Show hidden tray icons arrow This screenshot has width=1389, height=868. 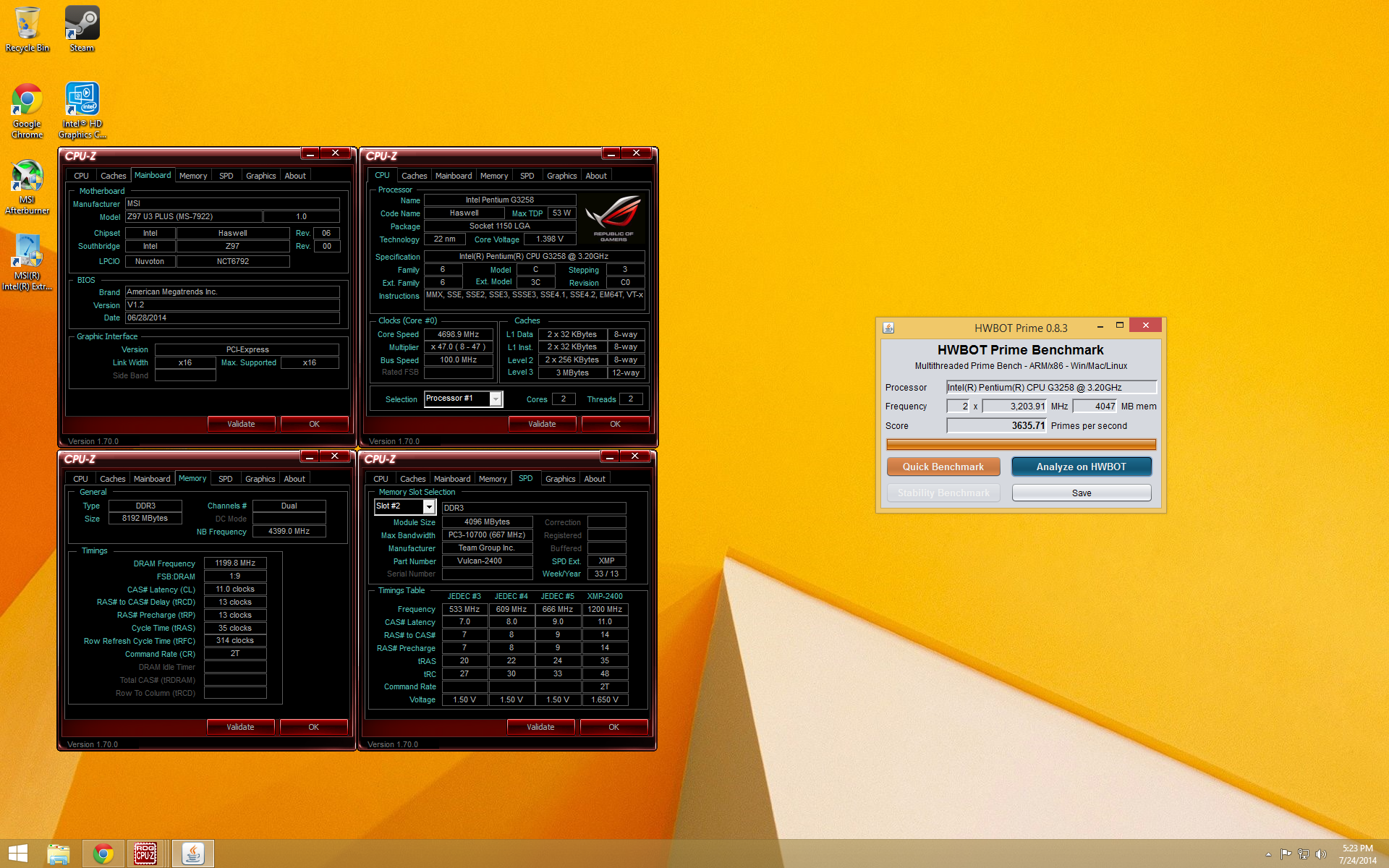(1268, 854)
